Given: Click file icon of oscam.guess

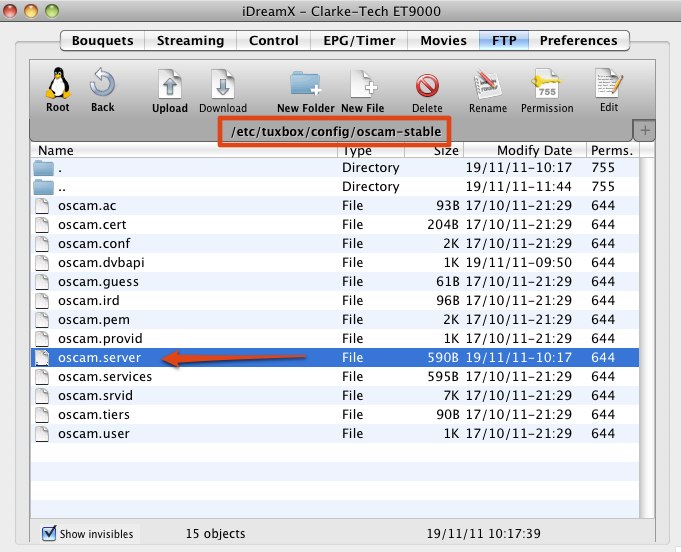Looking at the screenshot, I should tap(42, 282).
